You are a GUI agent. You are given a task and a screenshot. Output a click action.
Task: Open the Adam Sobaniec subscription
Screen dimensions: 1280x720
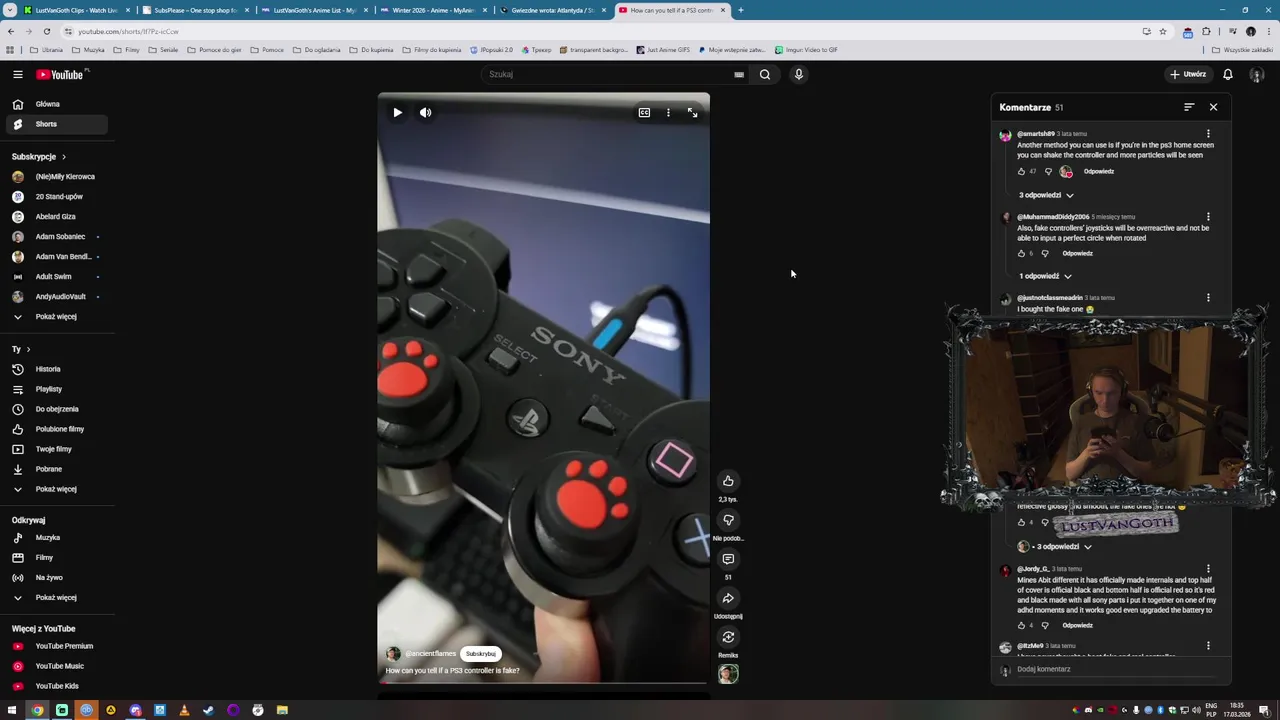(x=56, y=237)
